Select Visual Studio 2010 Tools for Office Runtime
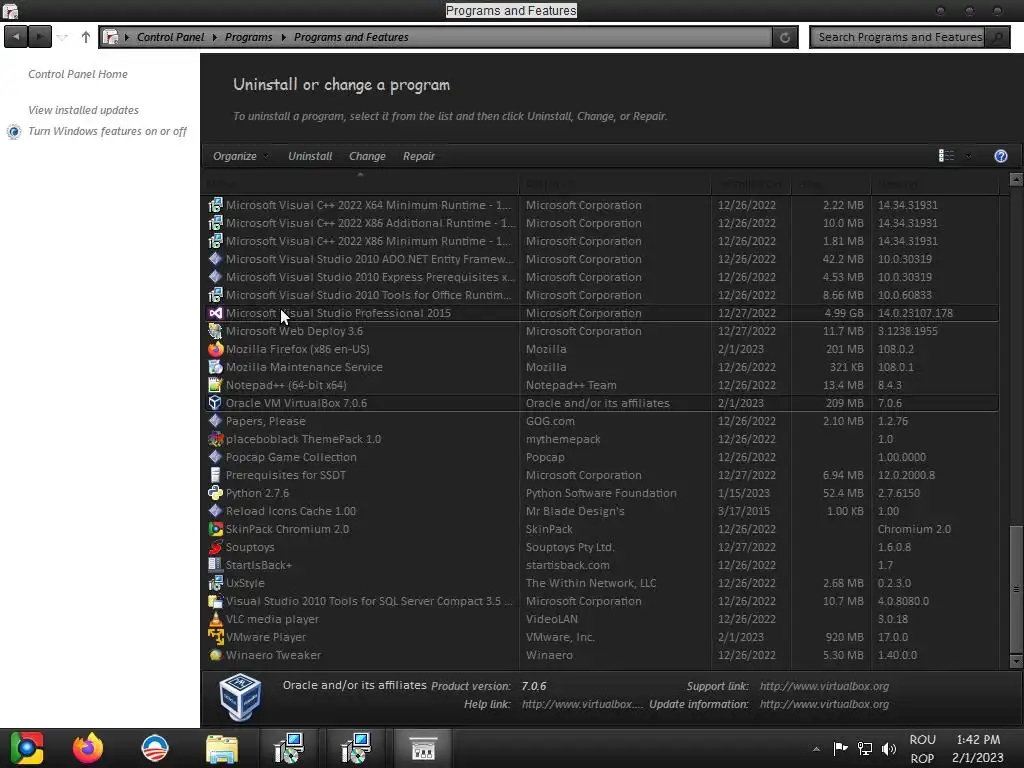 [602, 295]
